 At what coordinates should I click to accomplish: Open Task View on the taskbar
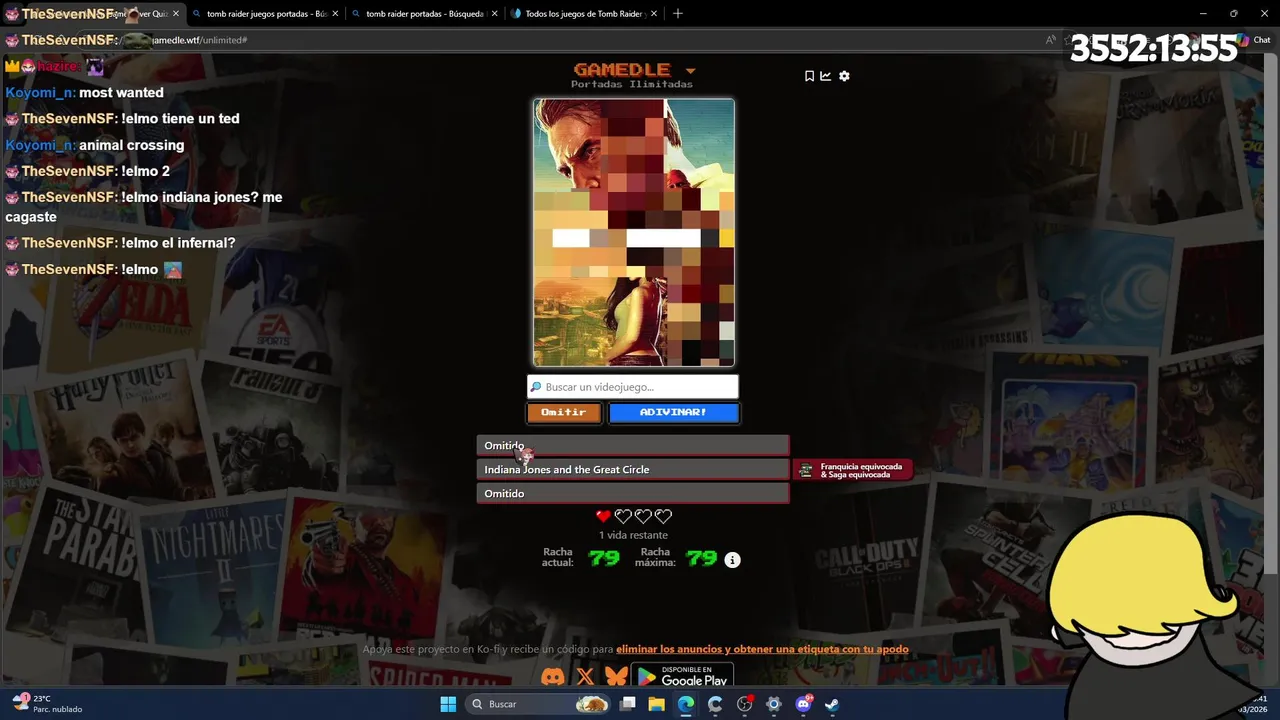[x=628, y=704]
